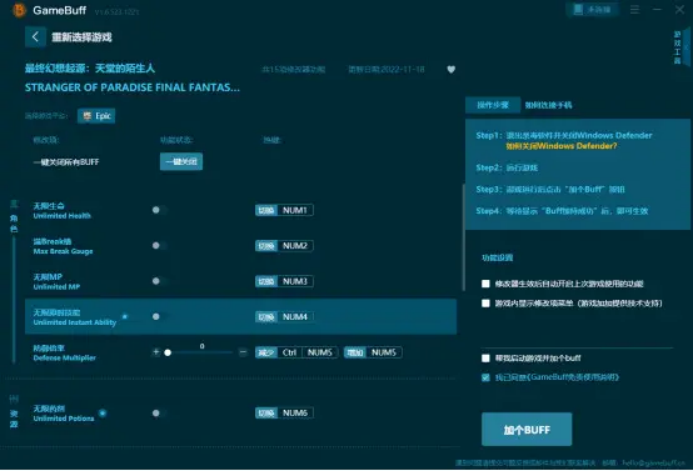This screenshot has height=472, width=693.
Task: Switch to the operation steps tab
Action: coord(493,105)
